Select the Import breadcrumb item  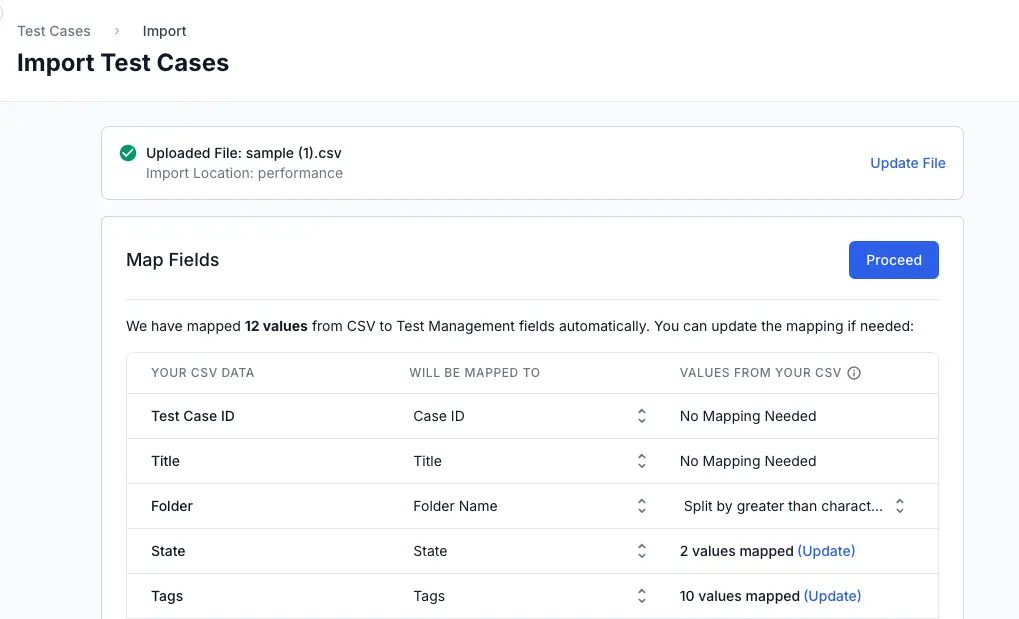tap(164, 31)
